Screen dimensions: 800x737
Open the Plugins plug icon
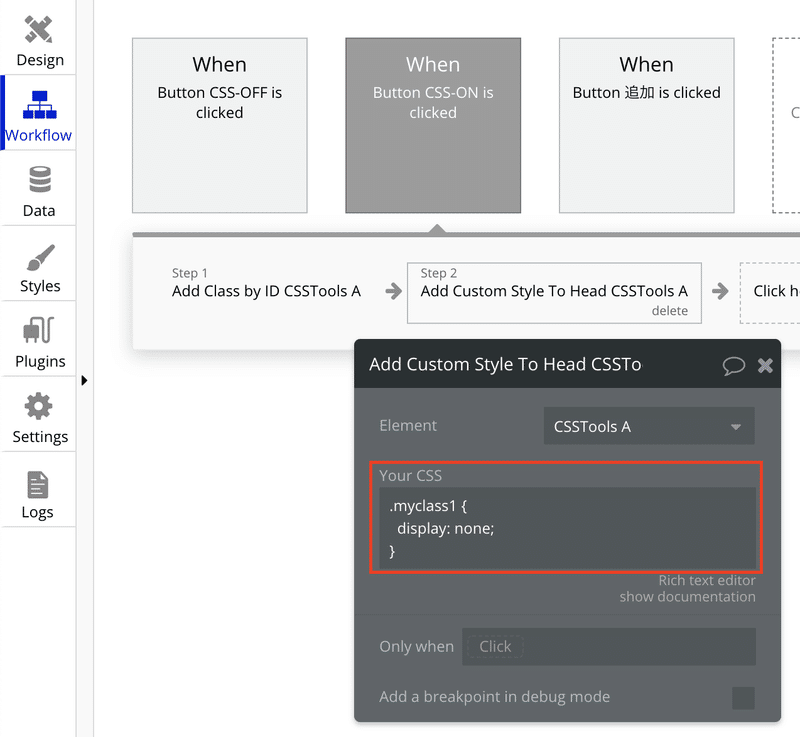pyautogui.click(x=39, y=330)
